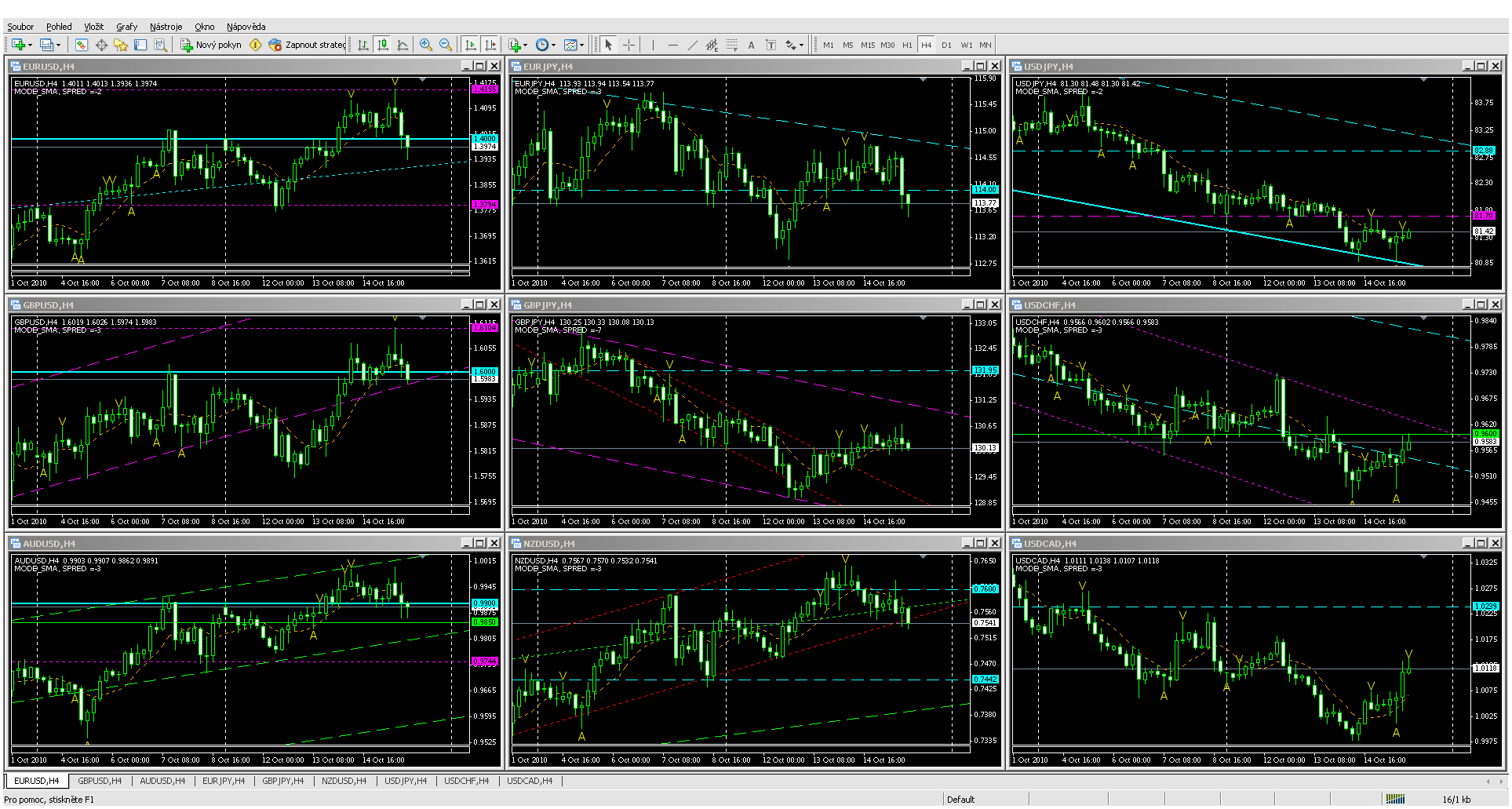Click the Templates icon
Viewport: 1512px width, 809px height.
point(570,45)
